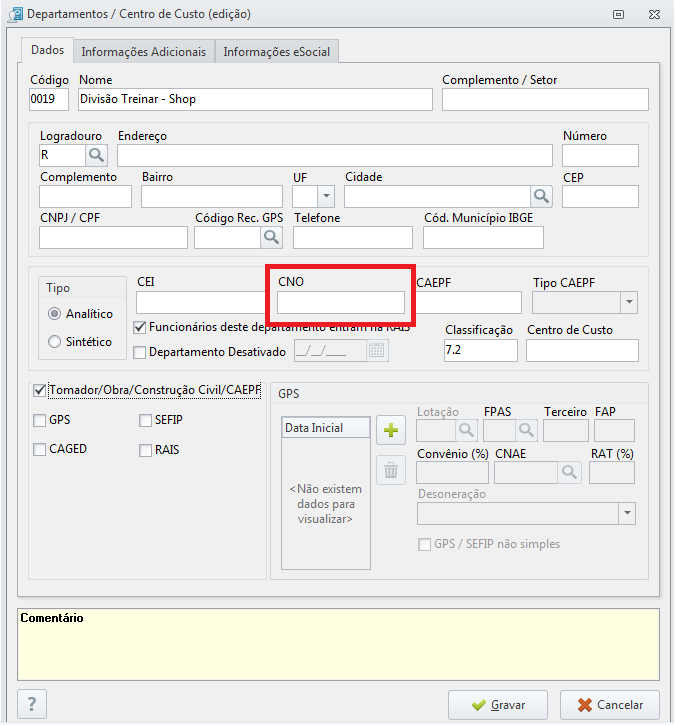The image size is (675, 725).
Task: Check the SEFIP checkbox
Action: (x=146, y=420)
